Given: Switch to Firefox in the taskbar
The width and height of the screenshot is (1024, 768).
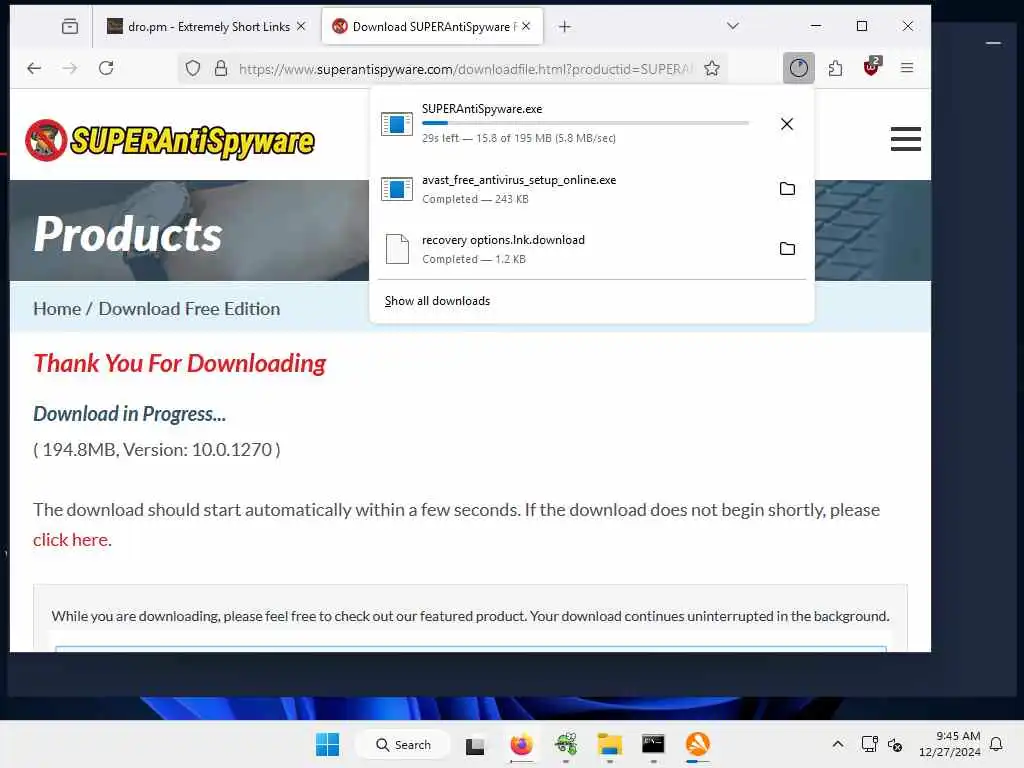Looking at the screenshot, I should pyautogui.click(x=521, y=745).
